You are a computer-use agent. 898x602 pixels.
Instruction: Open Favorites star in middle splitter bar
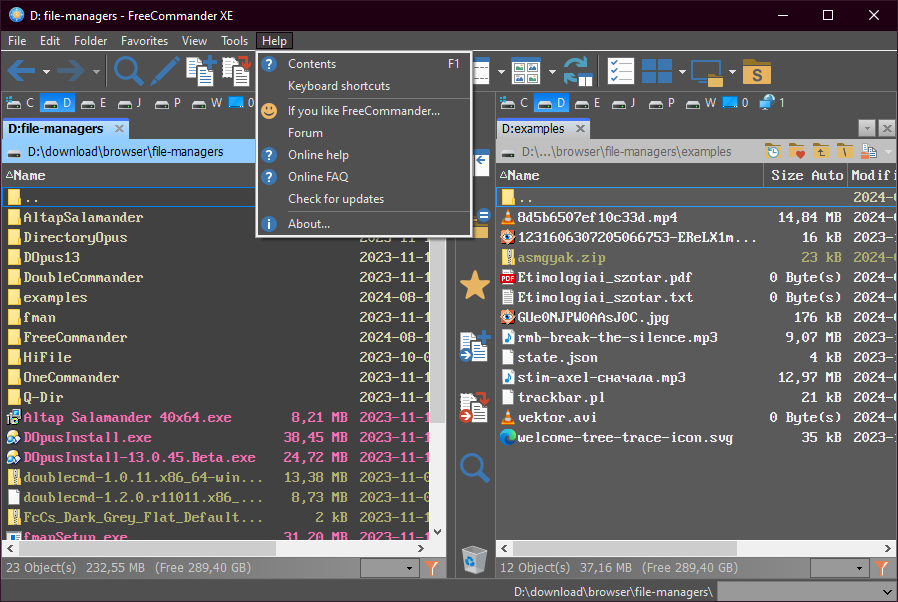tap(474, 286)
